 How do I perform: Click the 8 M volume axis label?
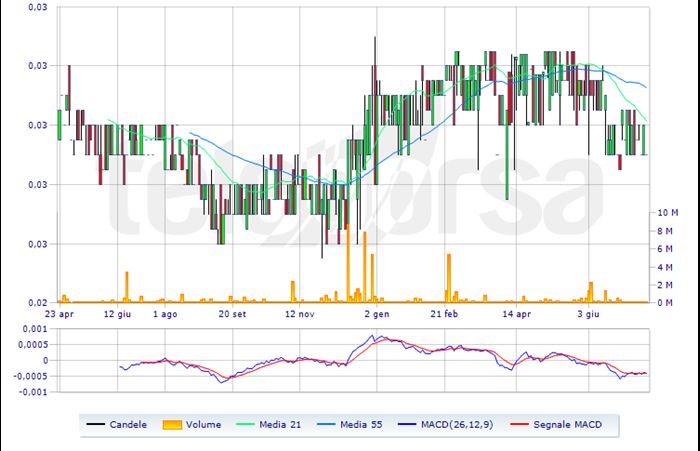(x=665, y=231)
